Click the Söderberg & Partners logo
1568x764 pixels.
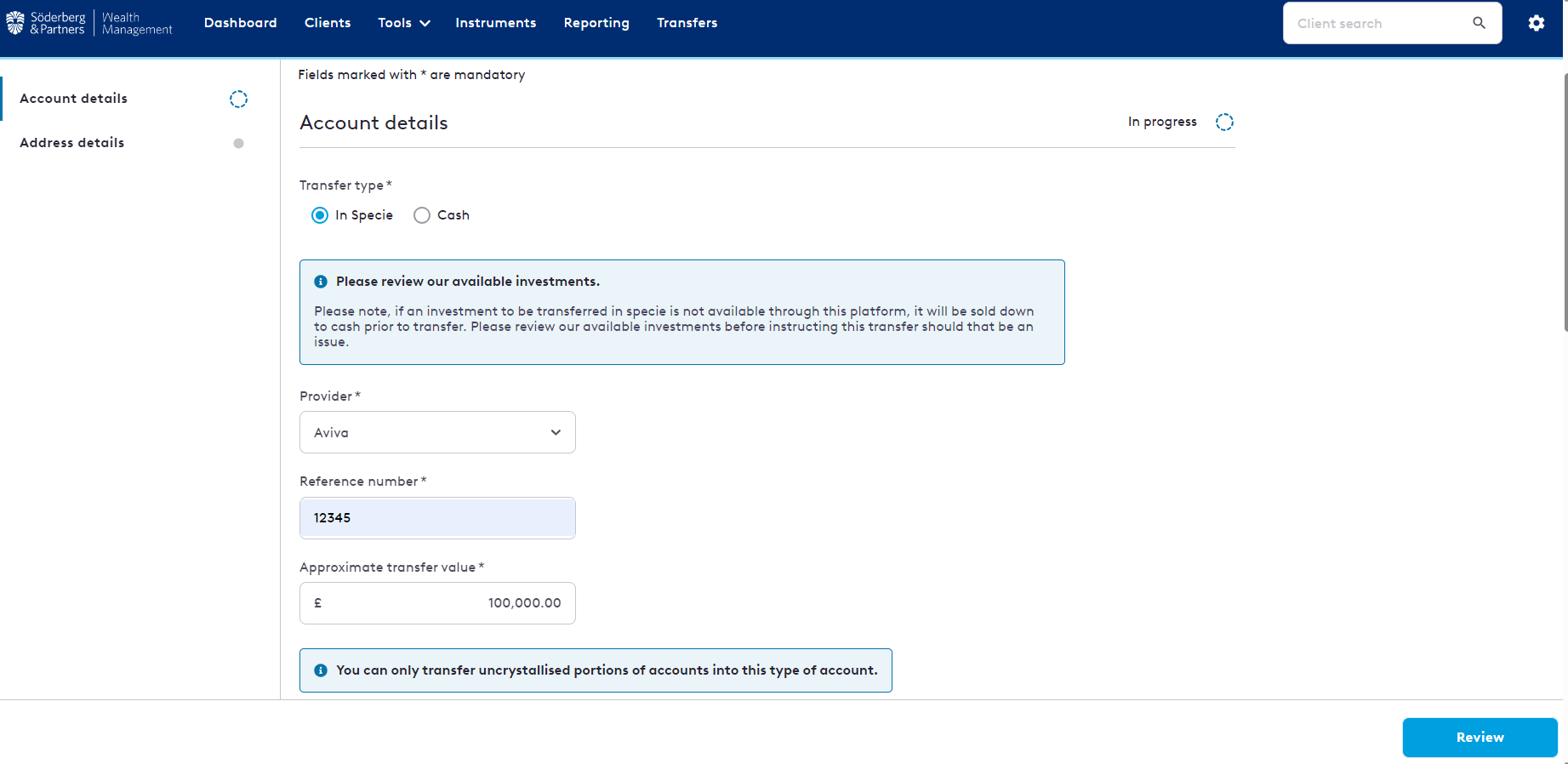46,23
